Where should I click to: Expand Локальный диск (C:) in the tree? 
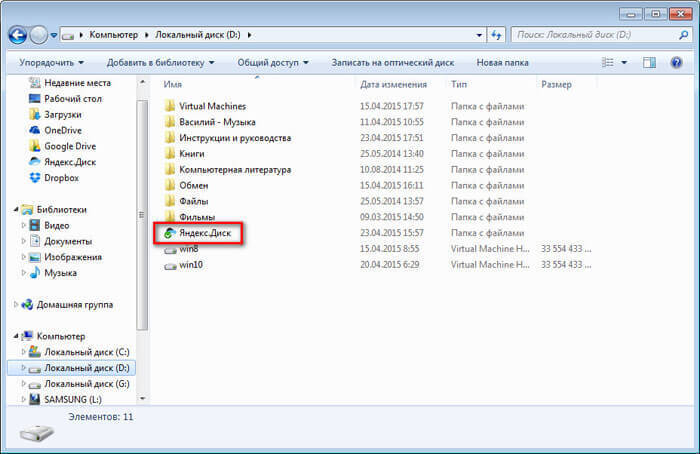click(x=24, y=352)
